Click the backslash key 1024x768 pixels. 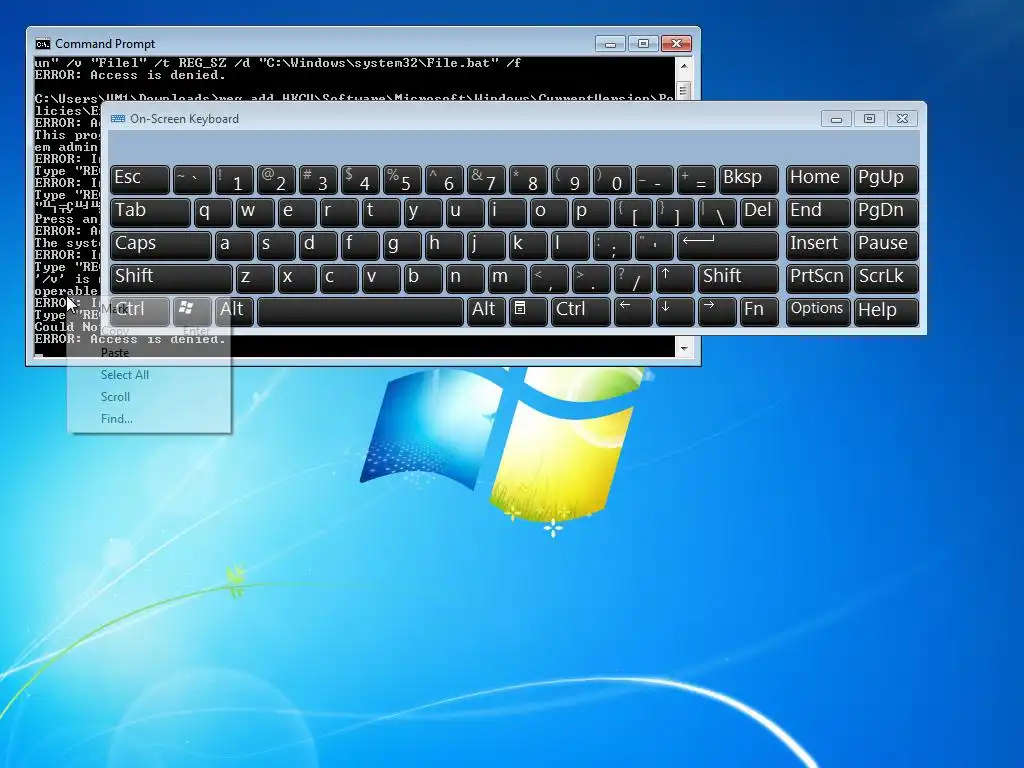716,213
